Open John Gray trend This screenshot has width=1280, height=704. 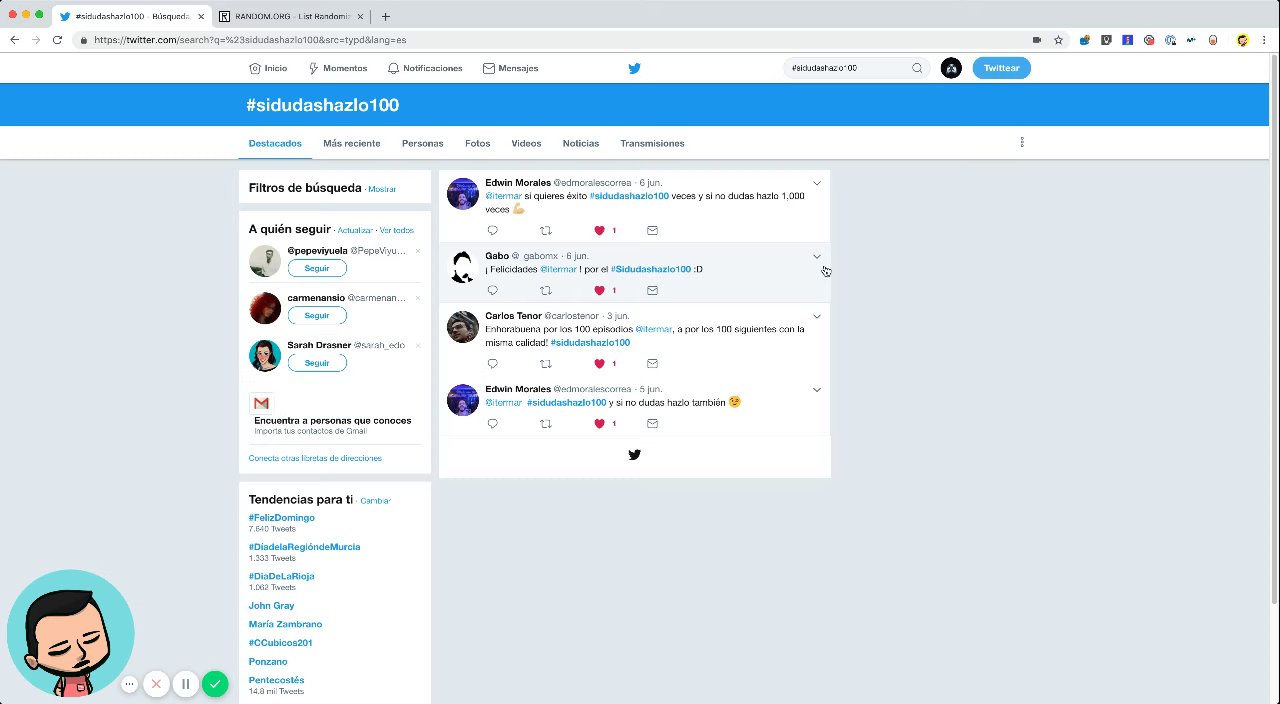272,605
